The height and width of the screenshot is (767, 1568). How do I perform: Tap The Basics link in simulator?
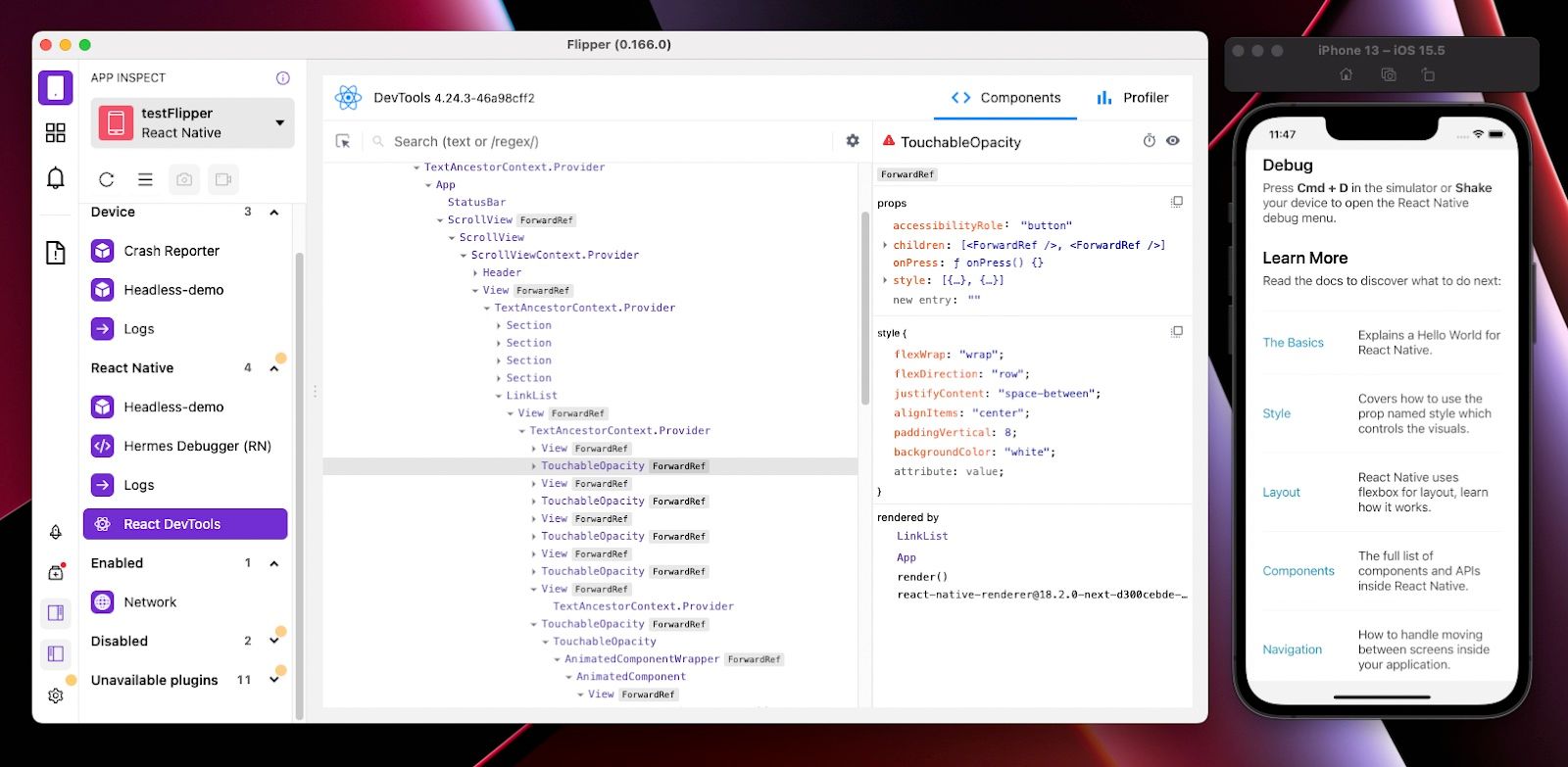1293,343
